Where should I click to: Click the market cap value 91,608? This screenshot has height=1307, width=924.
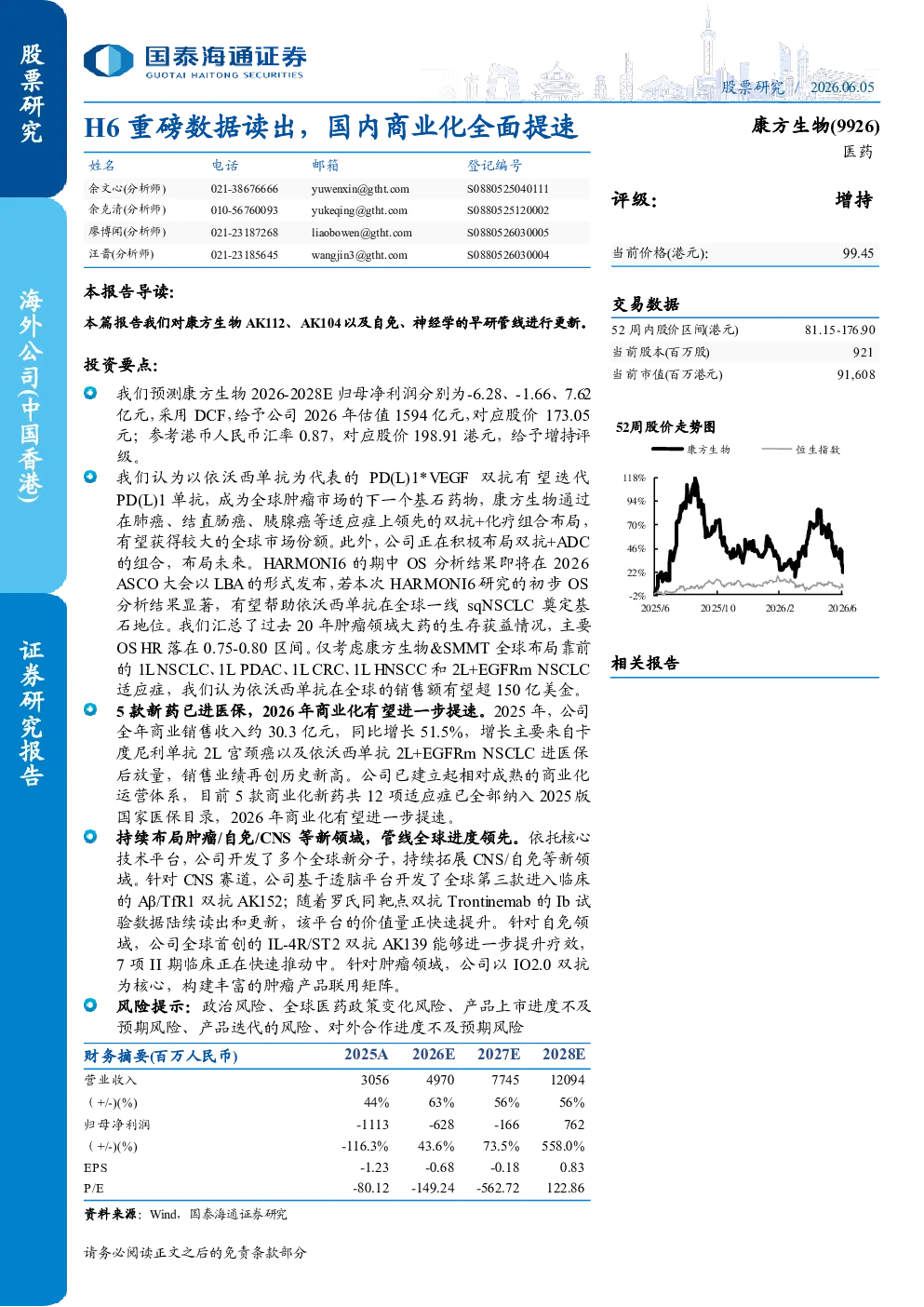pyautogui.click(x=855, y=375)
